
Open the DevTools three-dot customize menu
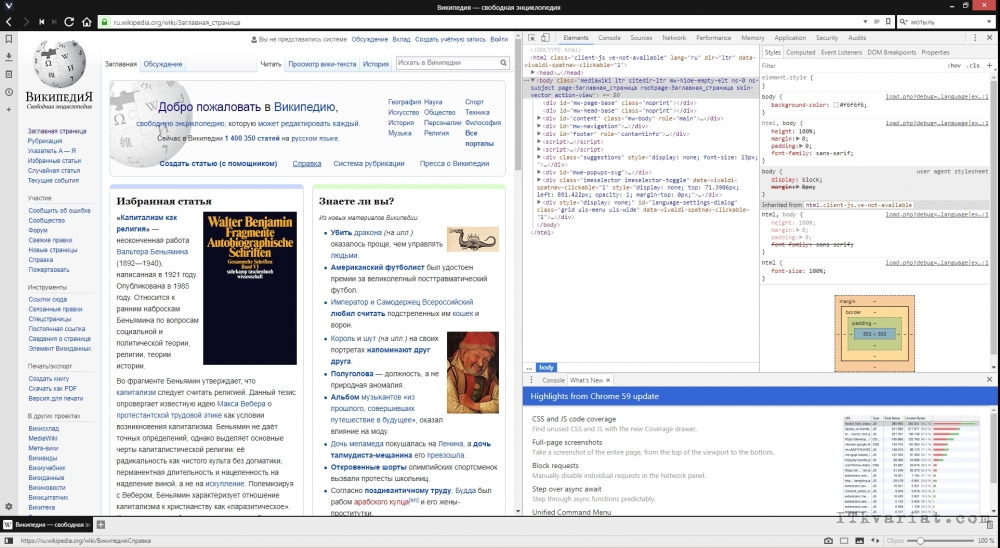[x=975, y=38]
